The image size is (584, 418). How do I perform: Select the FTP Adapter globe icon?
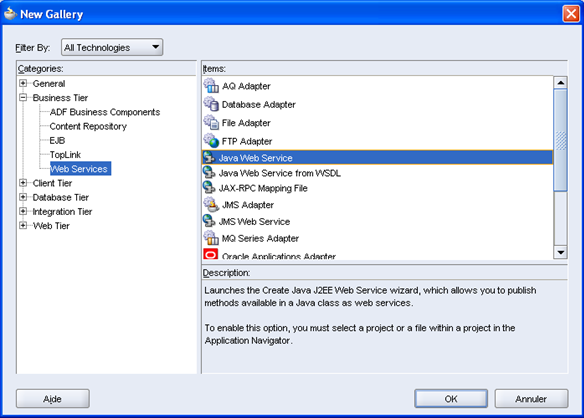click(211, 140)
